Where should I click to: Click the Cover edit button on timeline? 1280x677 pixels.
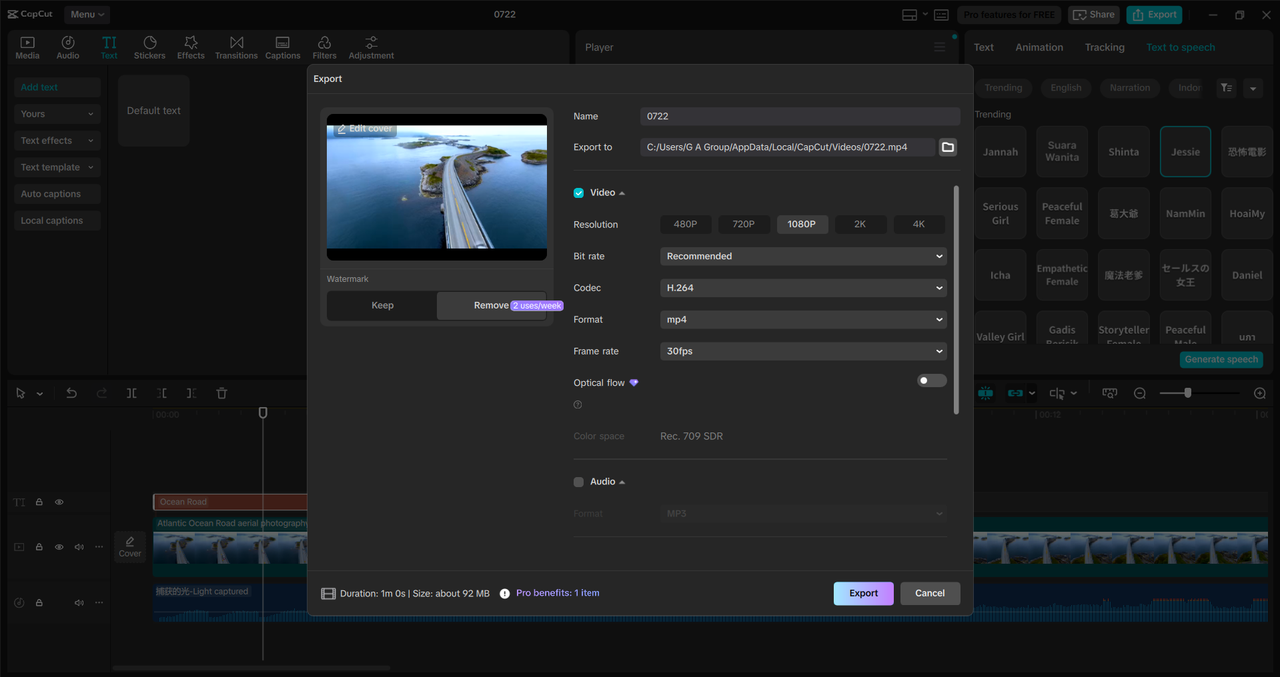click(130, 547)
